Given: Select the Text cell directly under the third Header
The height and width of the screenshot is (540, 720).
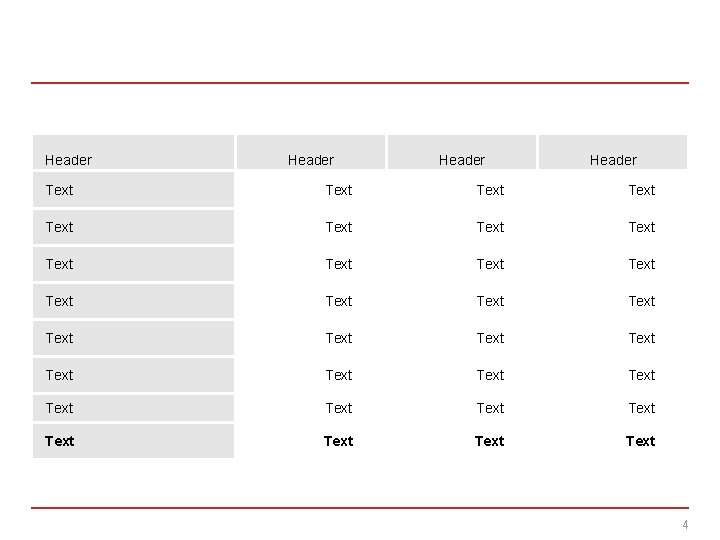Looking at the screenshot, I should (490, 190).
